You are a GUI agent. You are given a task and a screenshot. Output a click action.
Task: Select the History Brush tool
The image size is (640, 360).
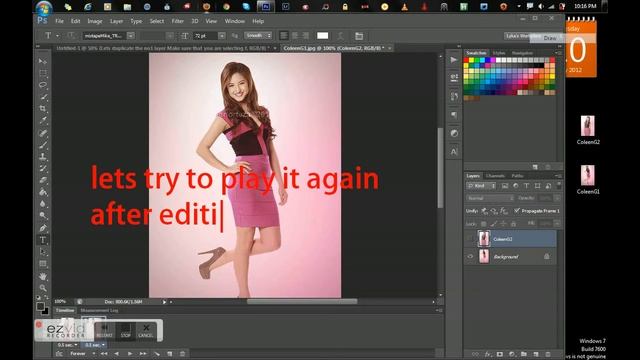point(42,169)
